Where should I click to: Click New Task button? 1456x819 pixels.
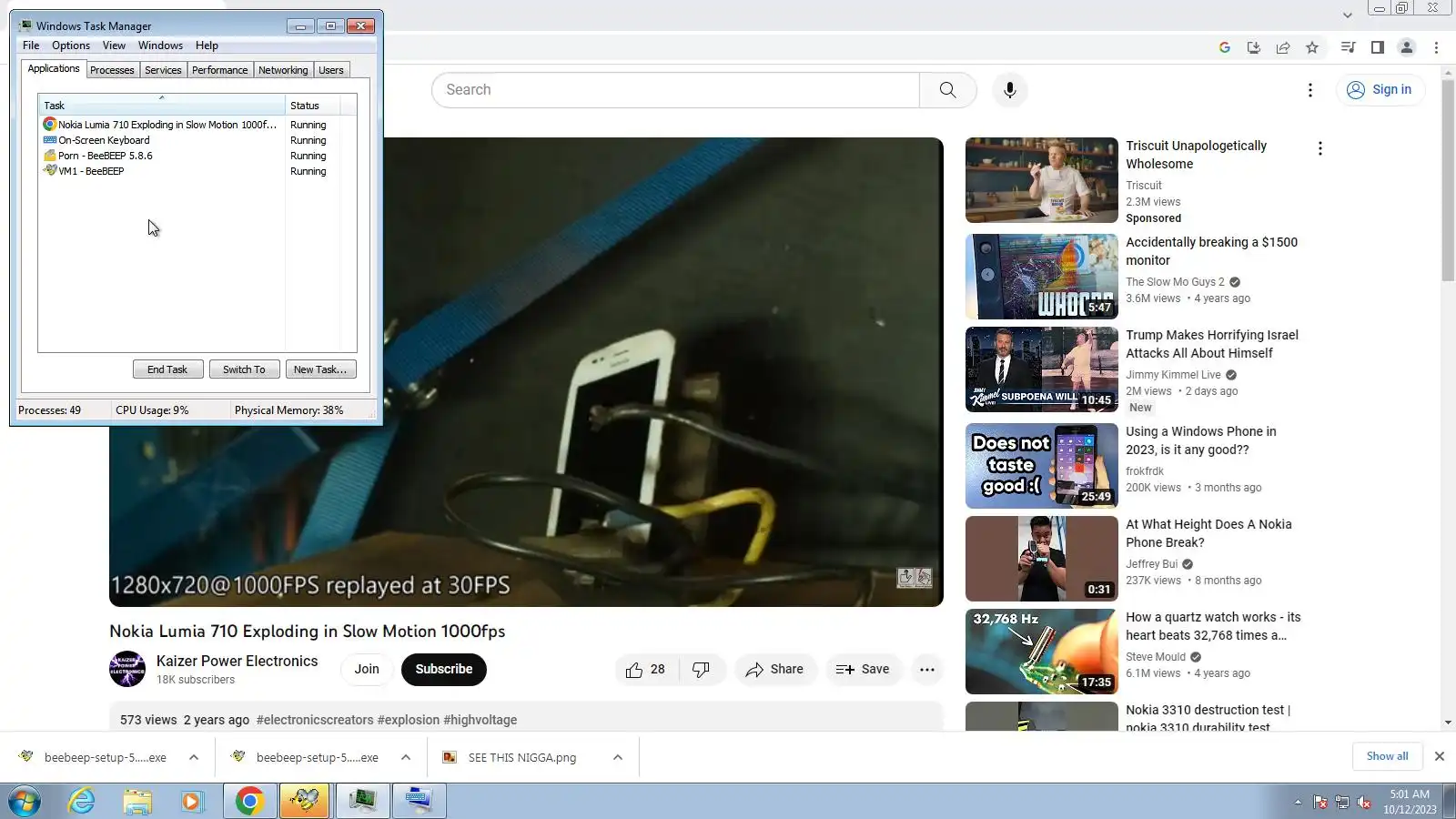(320, 369)
